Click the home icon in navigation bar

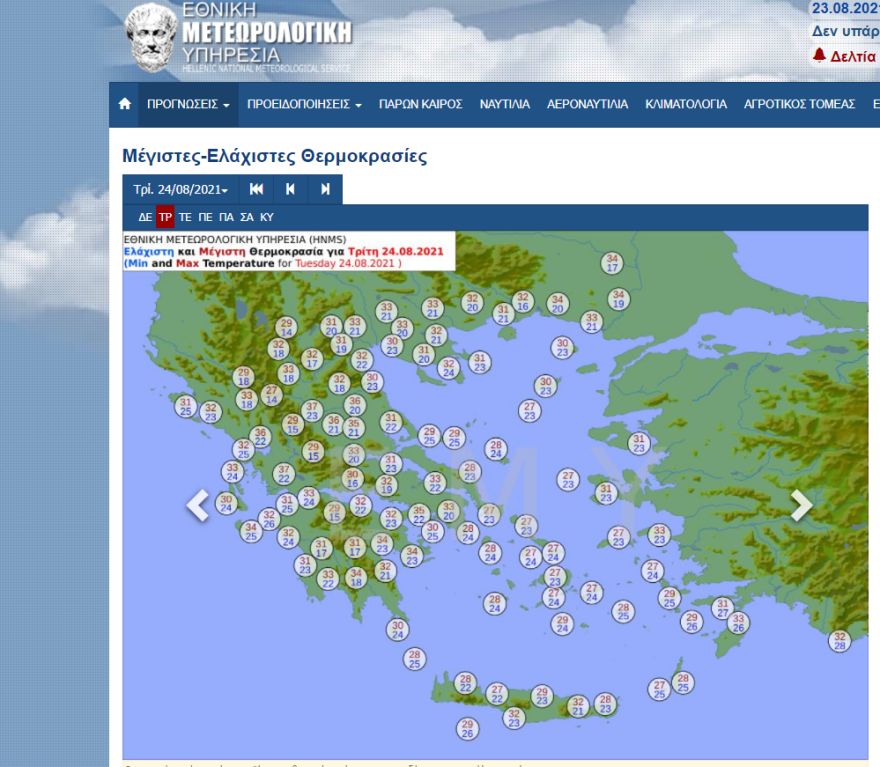click(x=124, y=104)
